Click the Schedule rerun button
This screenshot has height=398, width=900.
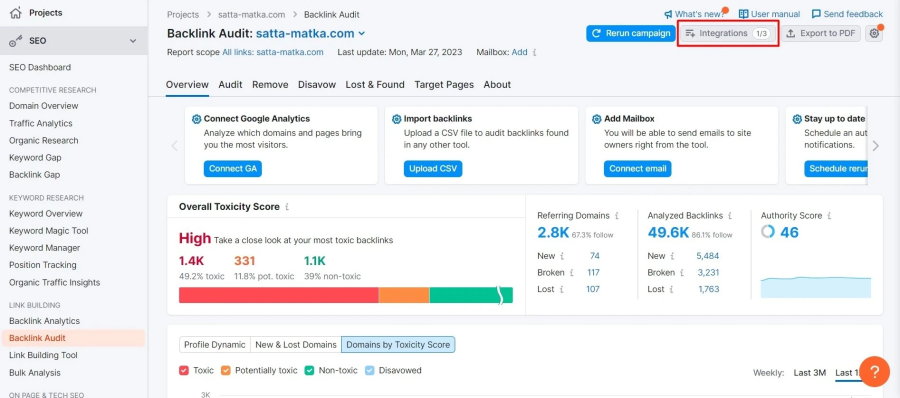[836, 169]
